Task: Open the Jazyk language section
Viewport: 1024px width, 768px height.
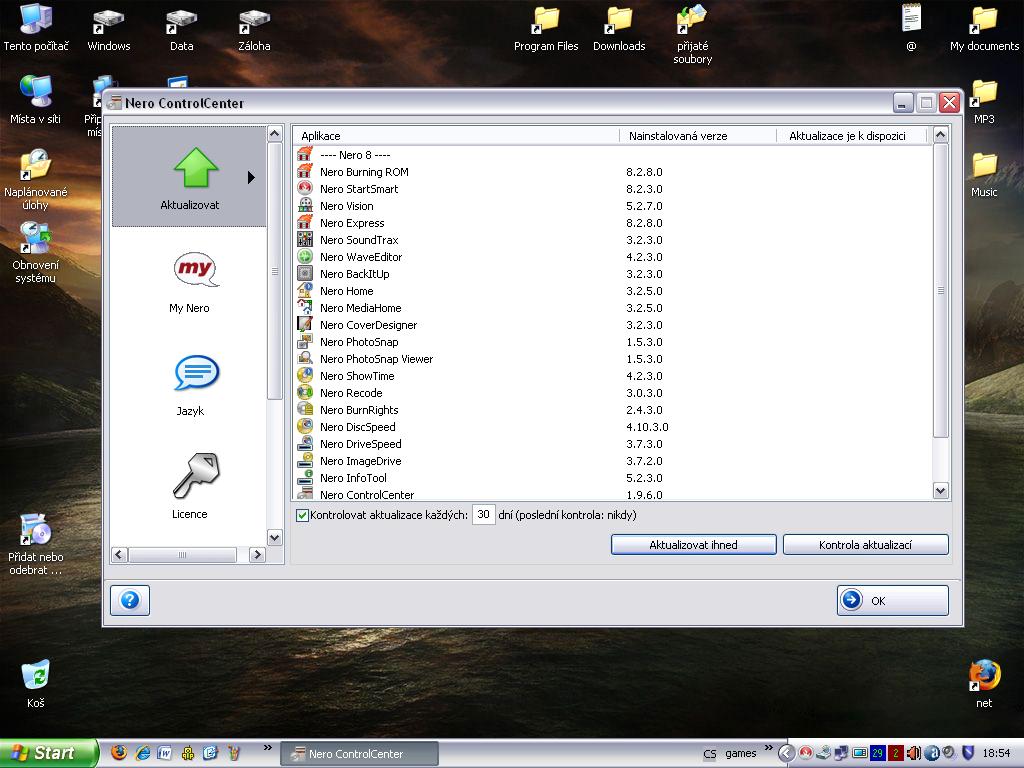Action: click(x=190, y=385)
